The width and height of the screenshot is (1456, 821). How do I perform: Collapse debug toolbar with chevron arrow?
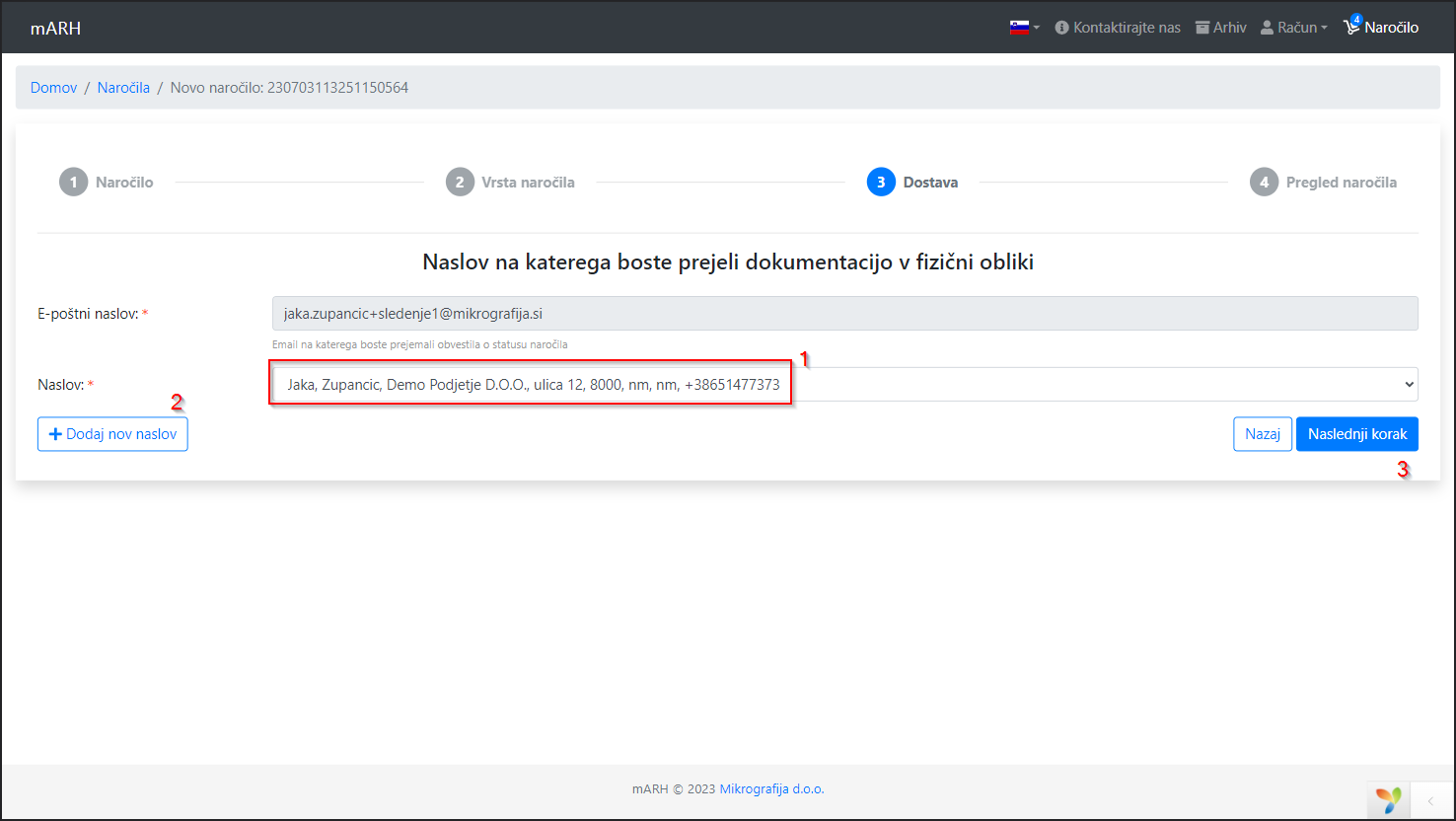coord(1431,799)
